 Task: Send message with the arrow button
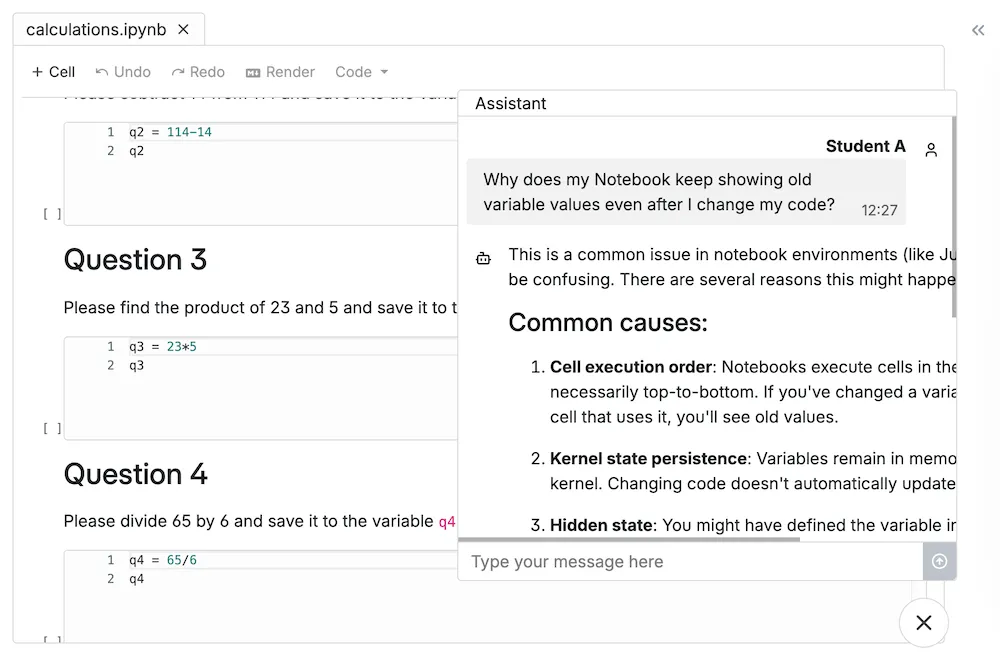[x=939, y=561]
